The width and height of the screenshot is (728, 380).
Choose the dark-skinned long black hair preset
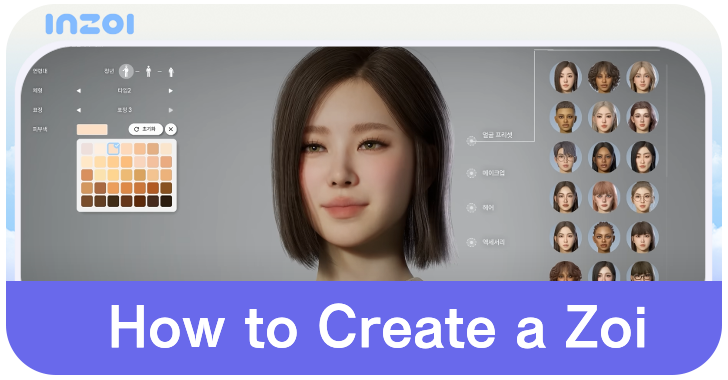(x=604, y=157)
